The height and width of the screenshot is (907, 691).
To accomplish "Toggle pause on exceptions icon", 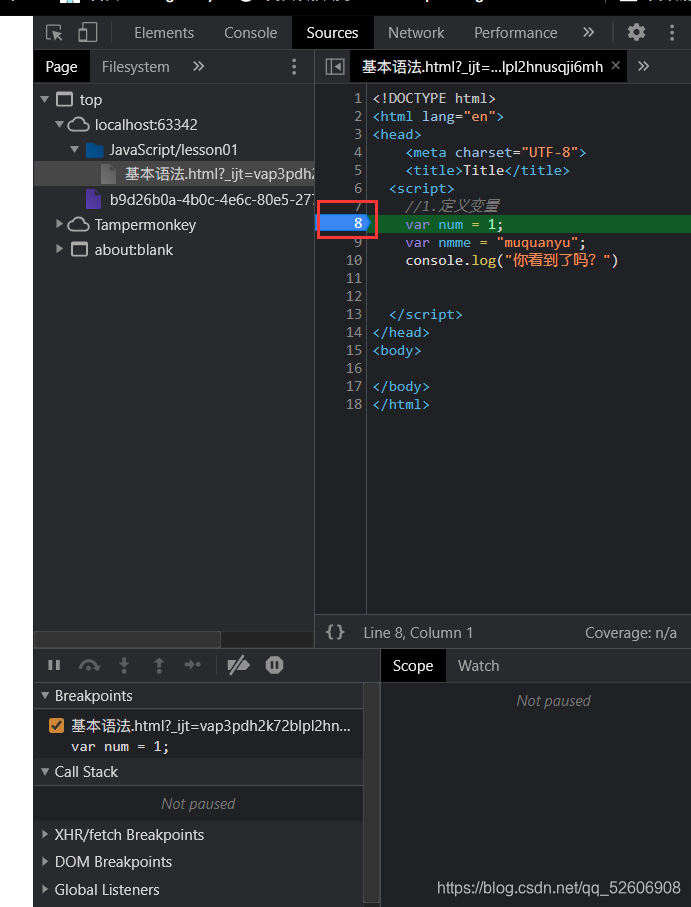I will (x=274, y=665).
